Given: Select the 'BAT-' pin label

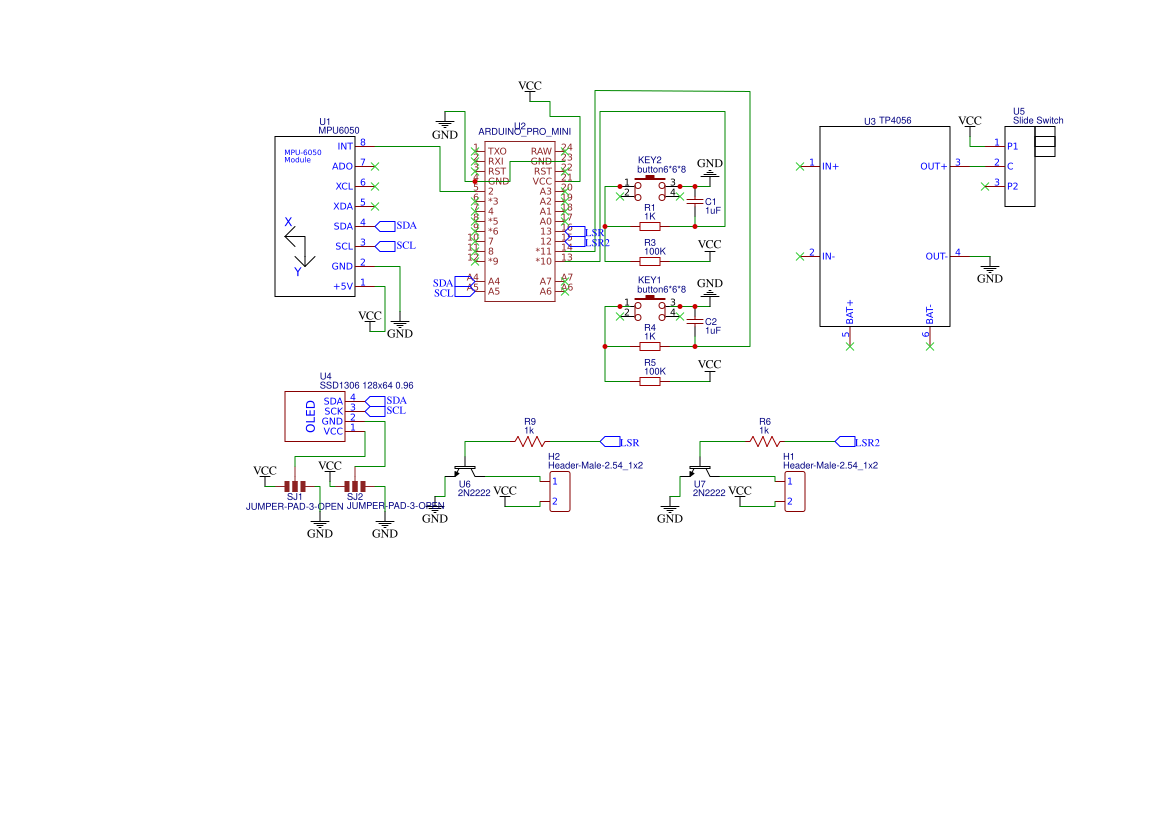Looking at the screenshot, I should point(930,315).
